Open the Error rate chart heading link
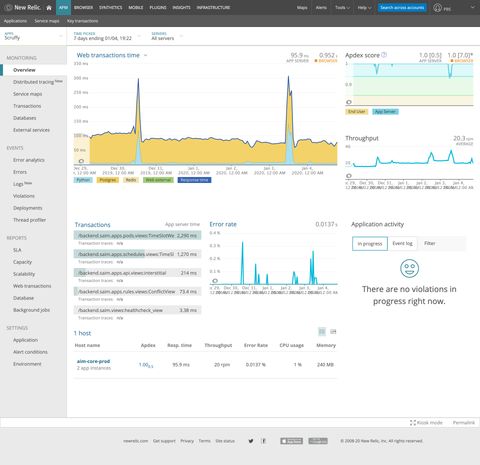Screen dimensions: 480x465 (x=223, y=224)
